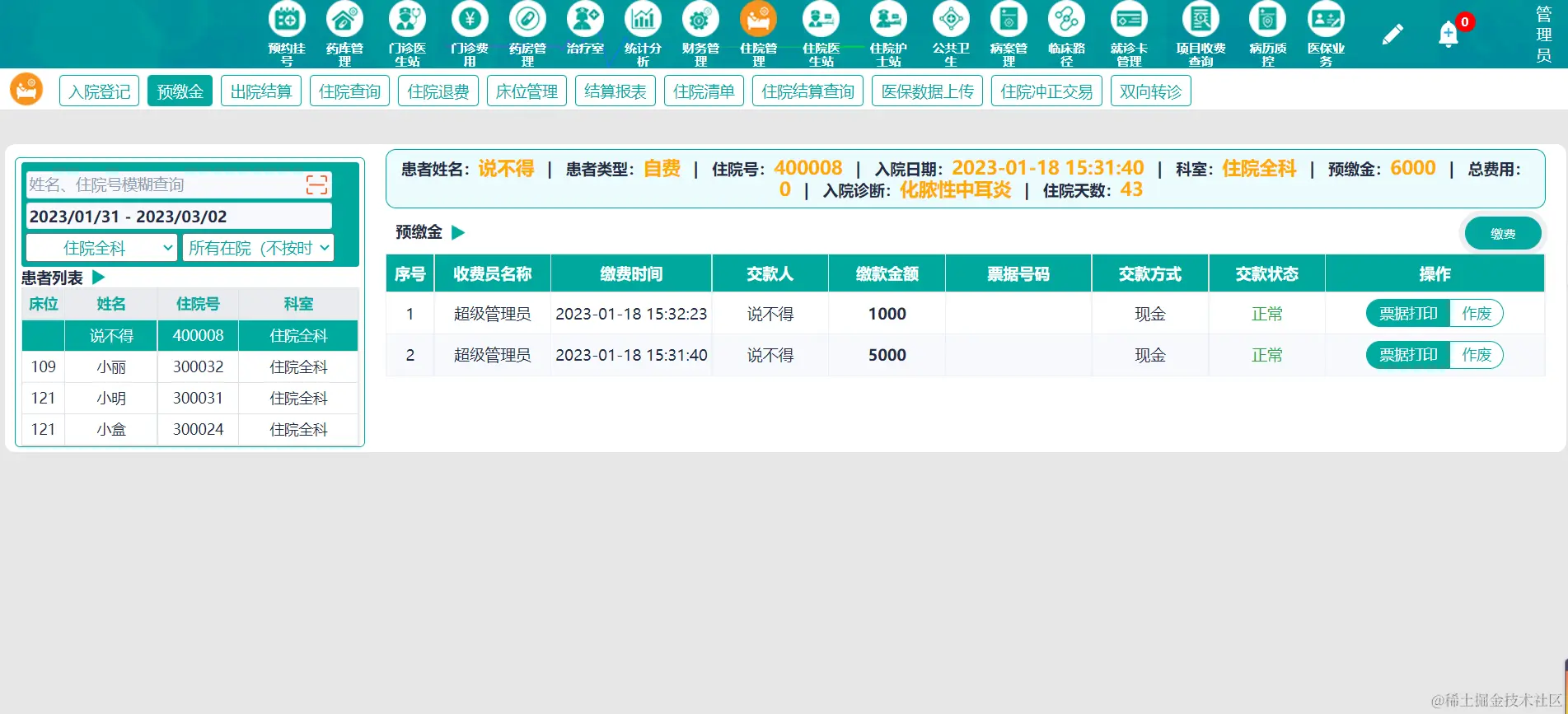Click 作废 for the 5000 payment
Viewport: 1568px width, 714px height.
tap(1477, 355)
